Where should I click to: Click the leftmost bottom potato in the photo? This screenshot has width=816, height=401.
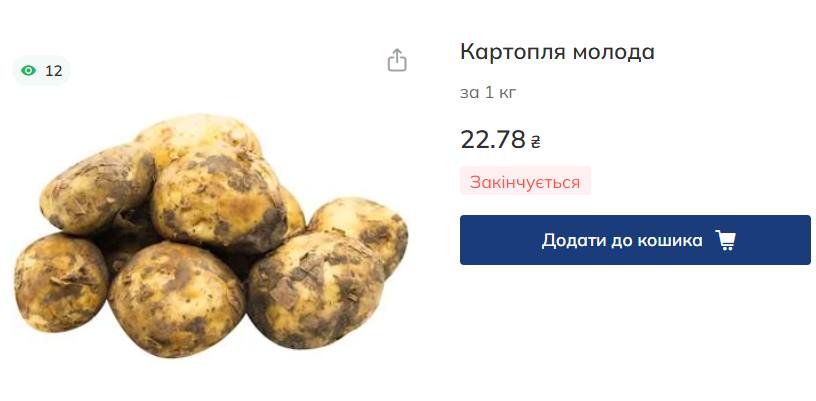pyautogui.click(x=60, y=282)
